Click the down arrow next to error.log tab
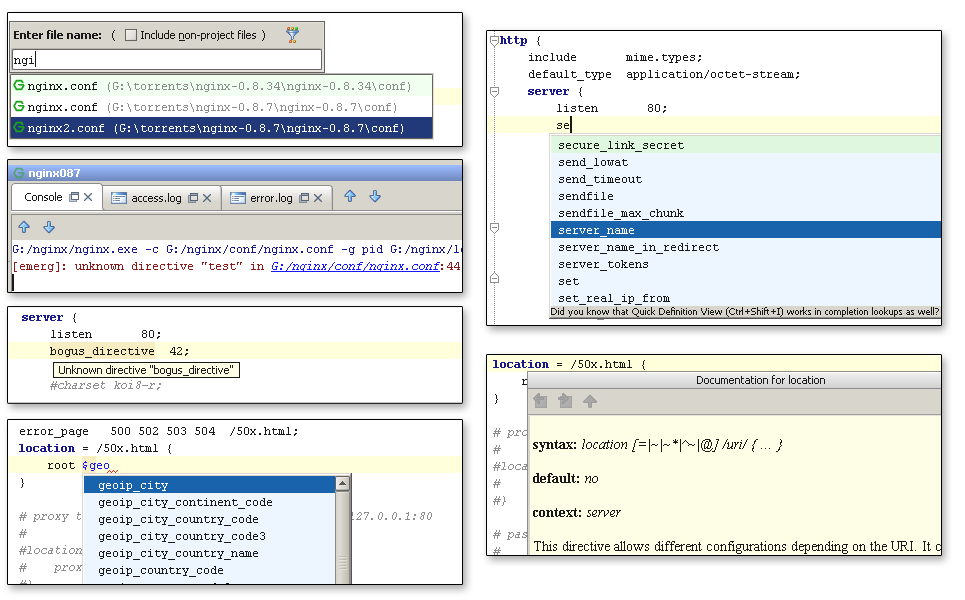Viewport: 965px width, 600px height. (375, 196)
